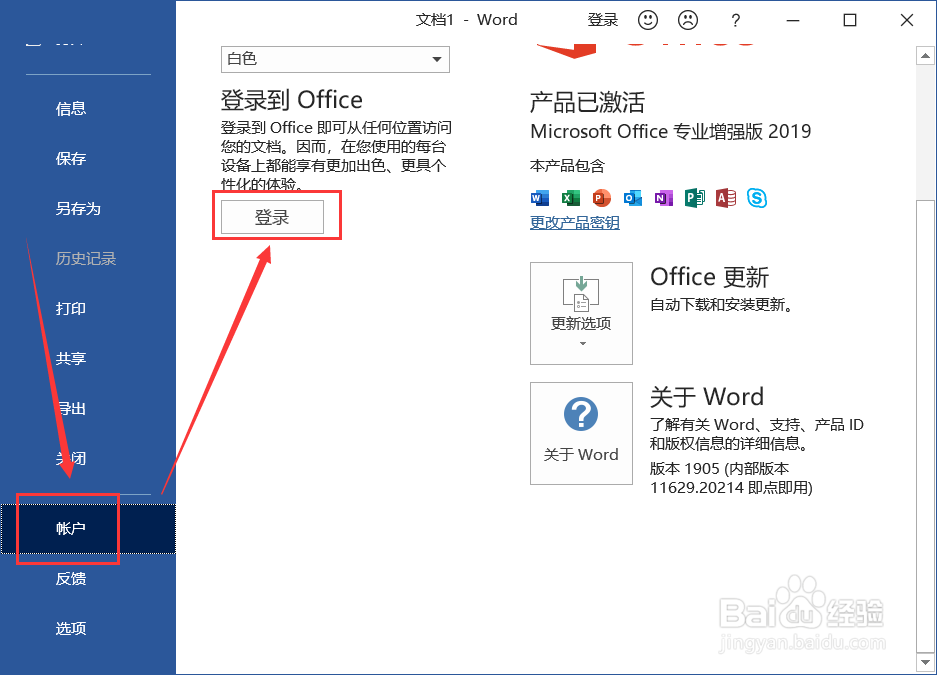Select 历史记录 in the backstage menu
937x675 pixels.
(88, 259)
